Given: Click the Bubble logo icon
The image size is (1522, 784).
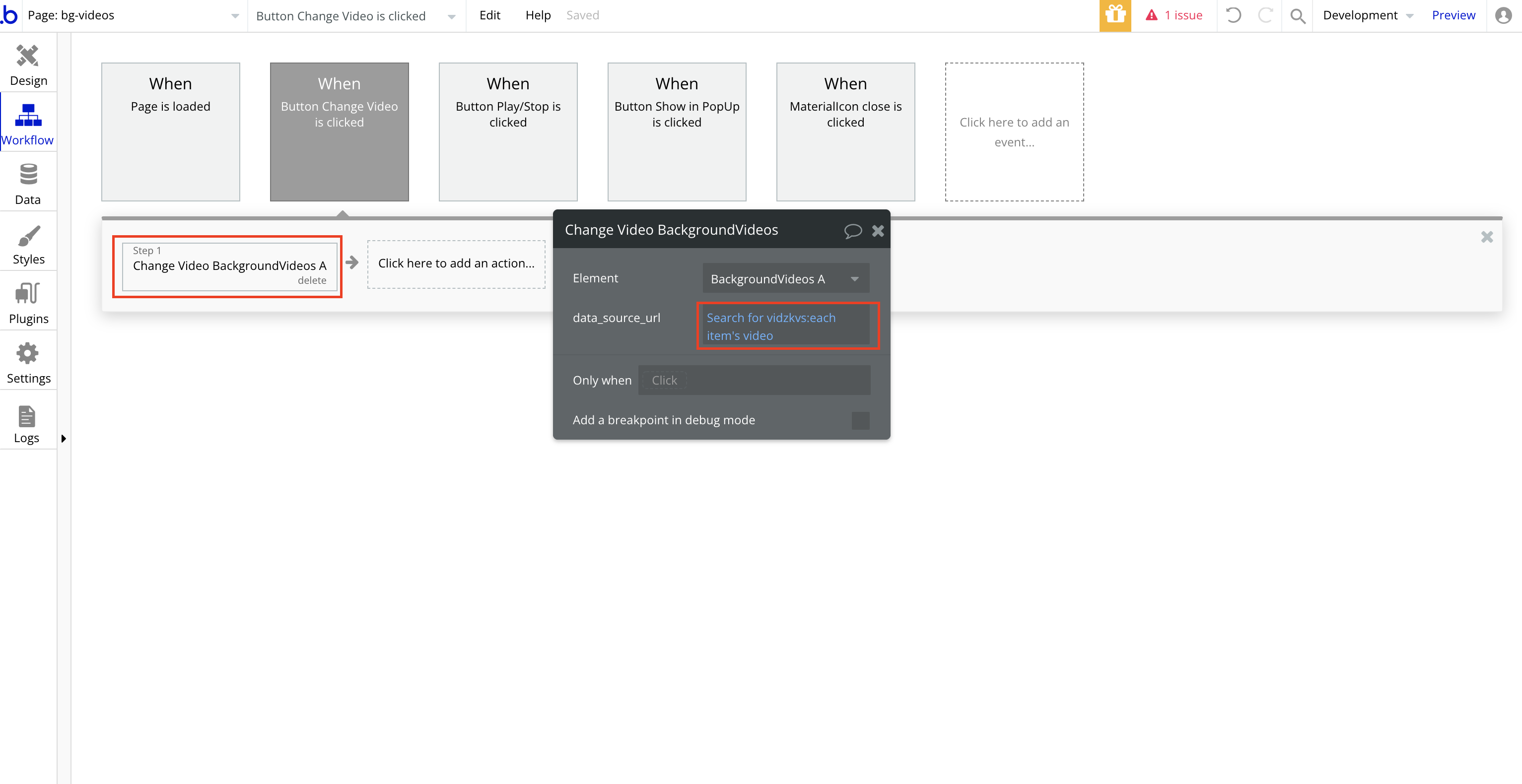Looking at the screenshot, I should (9, 15).
